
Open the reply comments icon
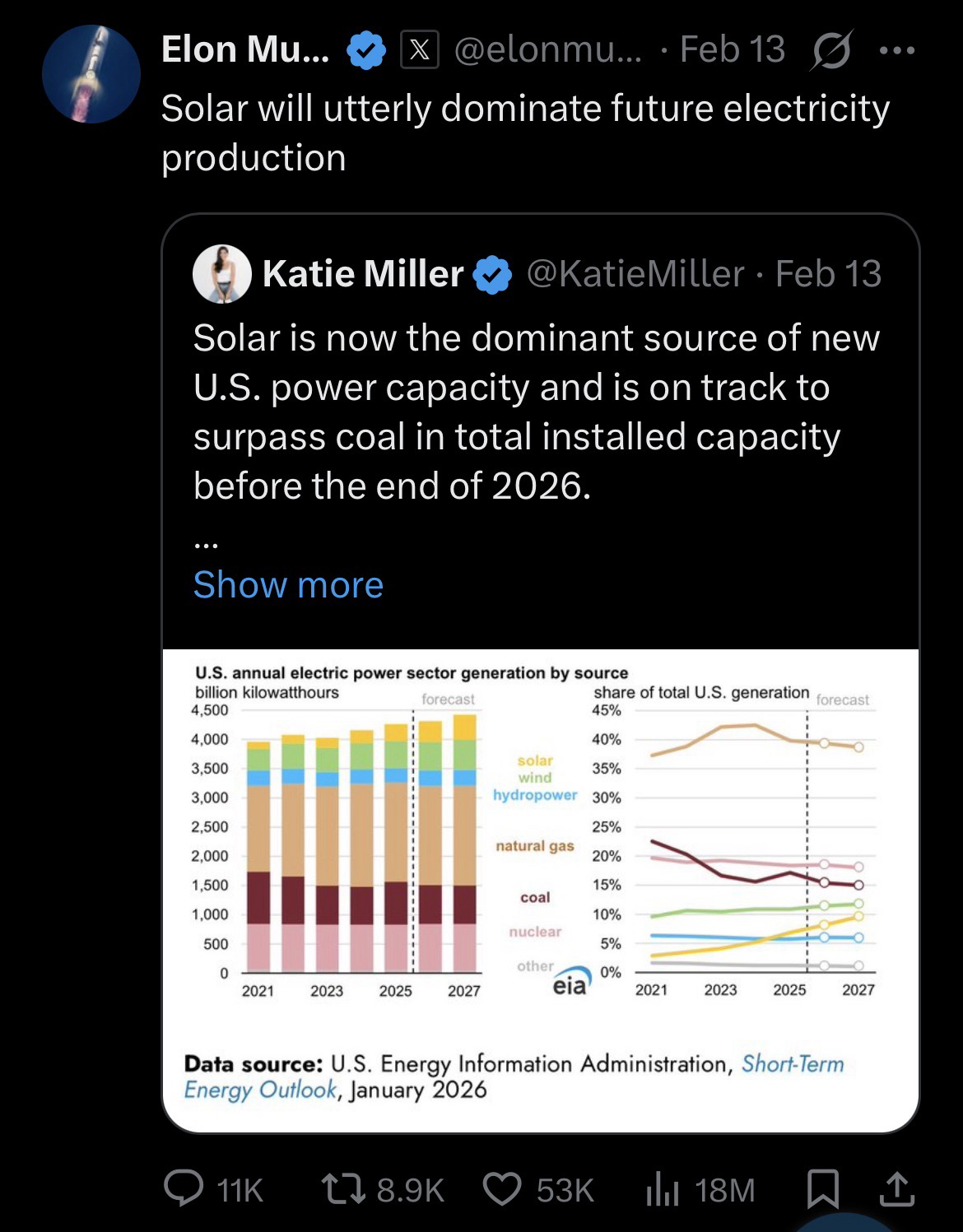coord(184,1188)
